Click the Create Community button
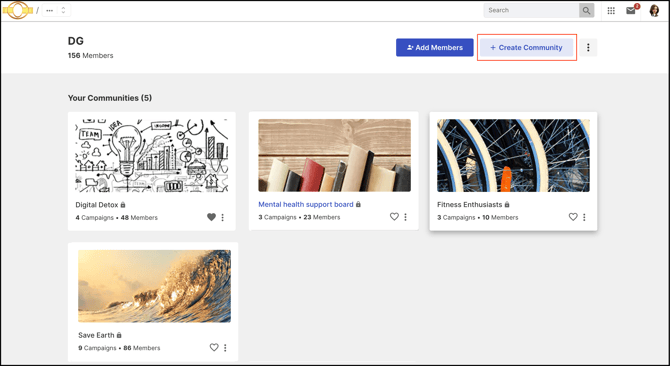670x366 pixels. pos(526,47)
